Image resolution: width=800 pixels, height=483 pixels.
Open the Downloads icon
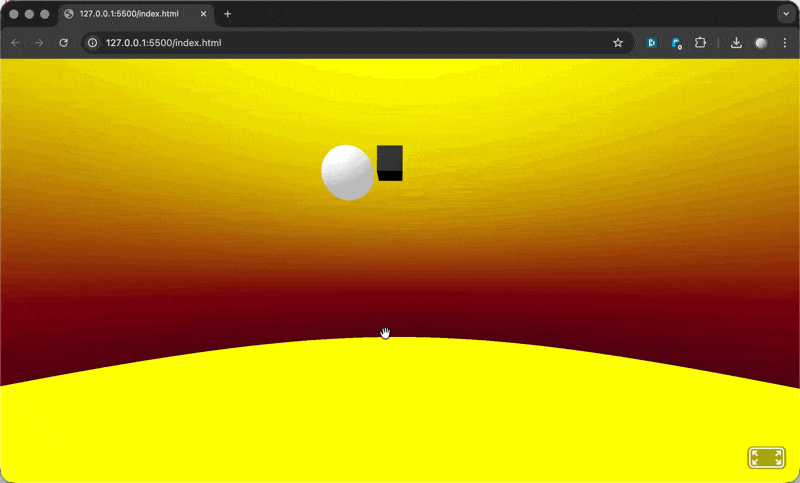pos(736,43)
